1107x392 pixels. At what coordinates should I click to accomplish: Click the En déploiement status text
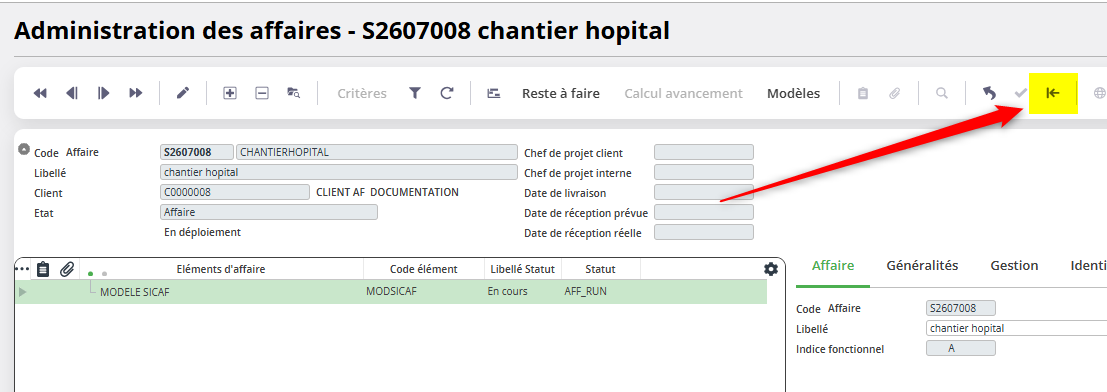pyautogui.click(x=202, y=232)
